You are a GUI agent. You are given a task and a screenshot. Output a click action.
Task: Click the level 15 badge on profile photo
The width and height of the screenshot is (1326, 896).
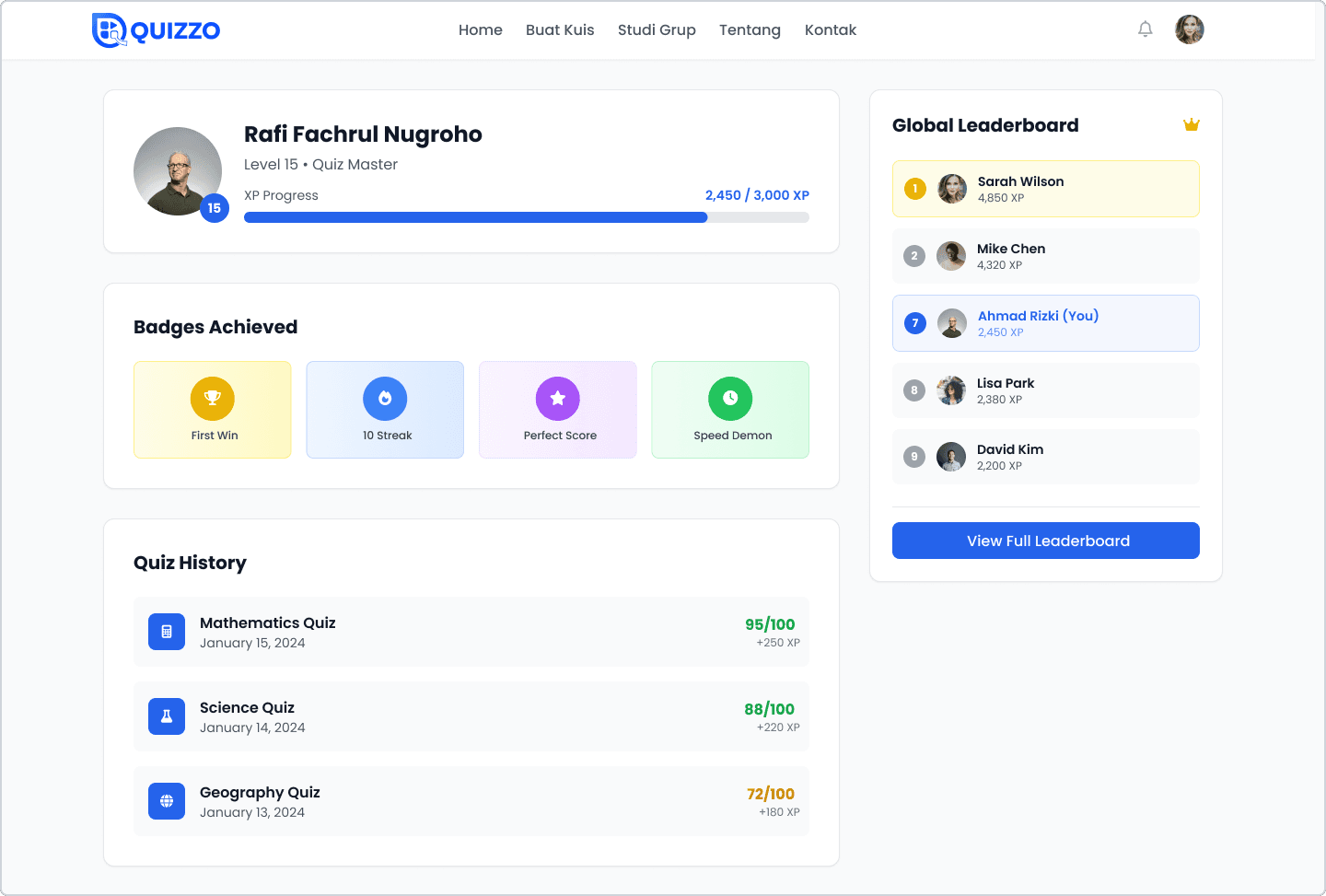[215, 208]
